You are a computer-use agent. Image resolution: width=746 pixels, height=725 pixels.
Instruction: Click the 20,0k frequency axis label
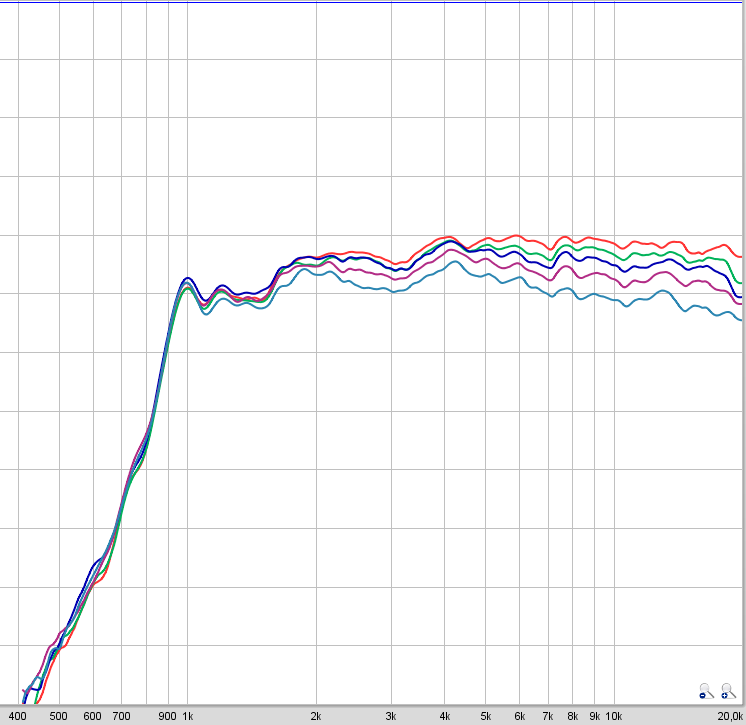pyautogui.click(x=730, y=716)
